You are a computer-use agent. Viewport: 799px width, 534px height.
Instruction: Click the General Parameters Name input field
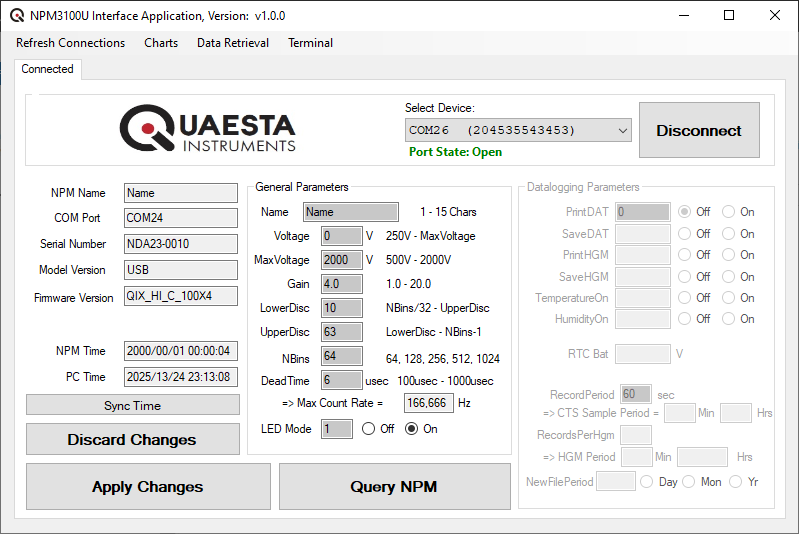[x=350, y=212]
